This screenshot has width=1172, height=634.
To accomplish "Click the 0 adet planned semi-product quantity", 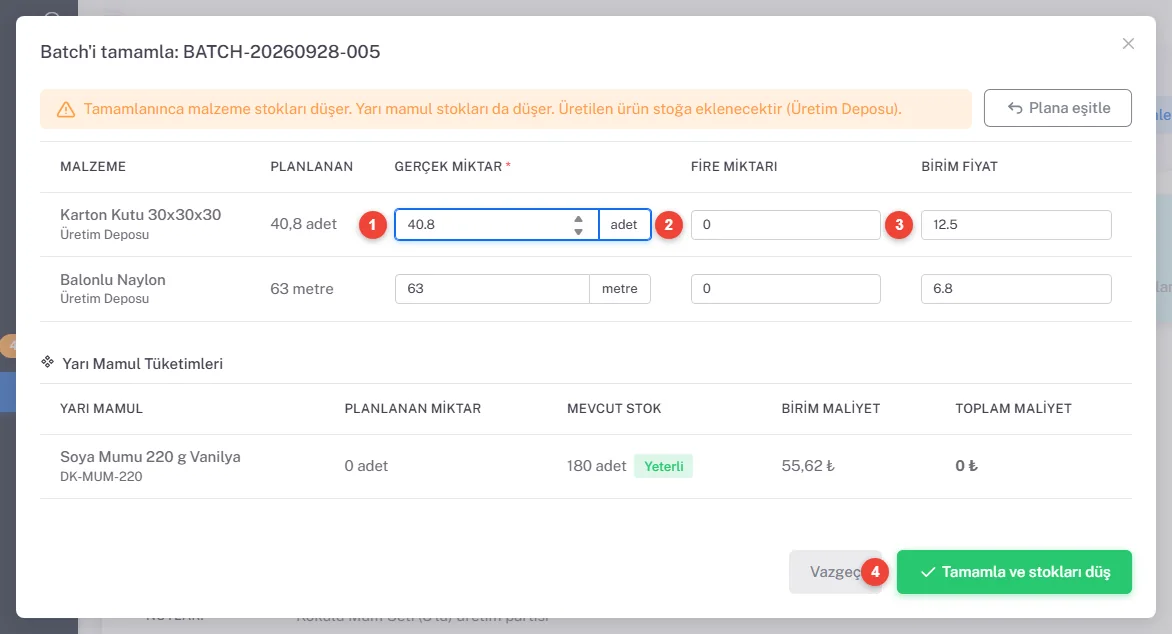I will point(366,466).
